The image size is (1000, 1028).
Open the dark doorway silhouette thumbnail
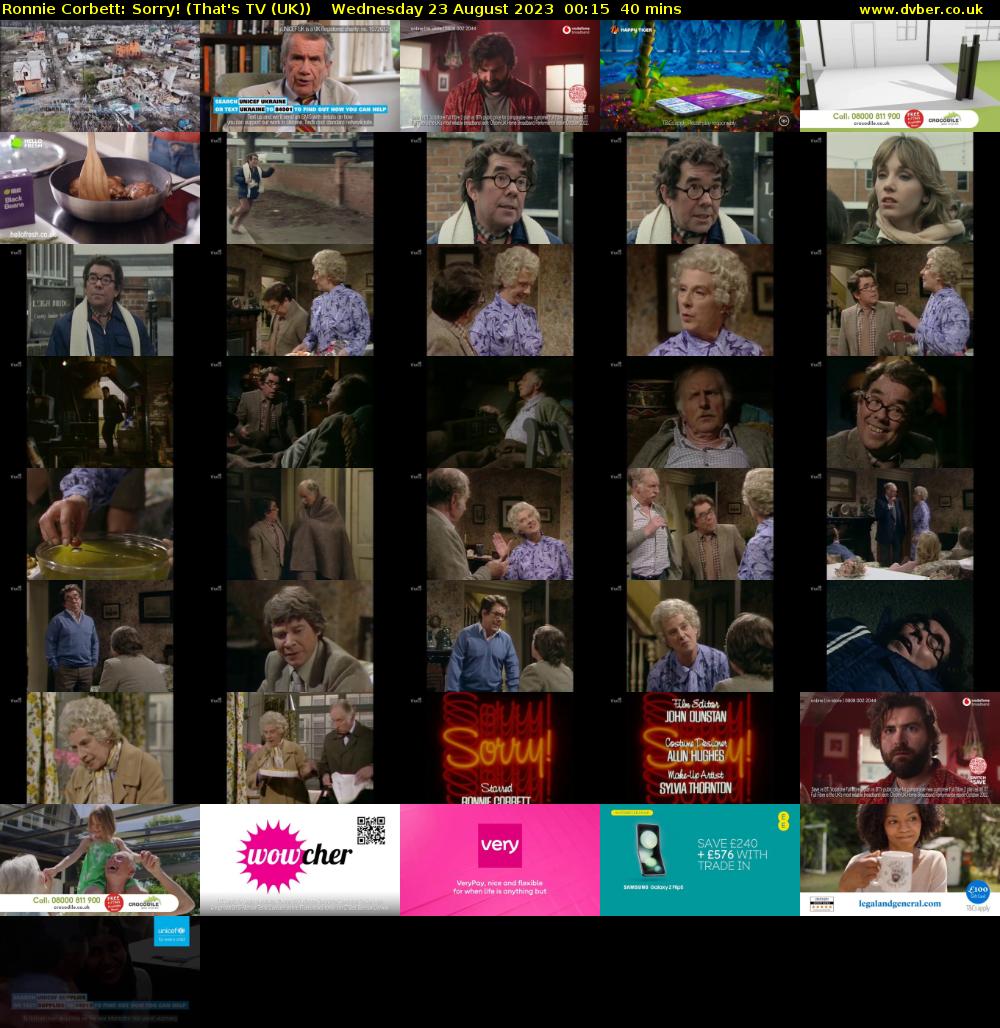pos(100,412)
